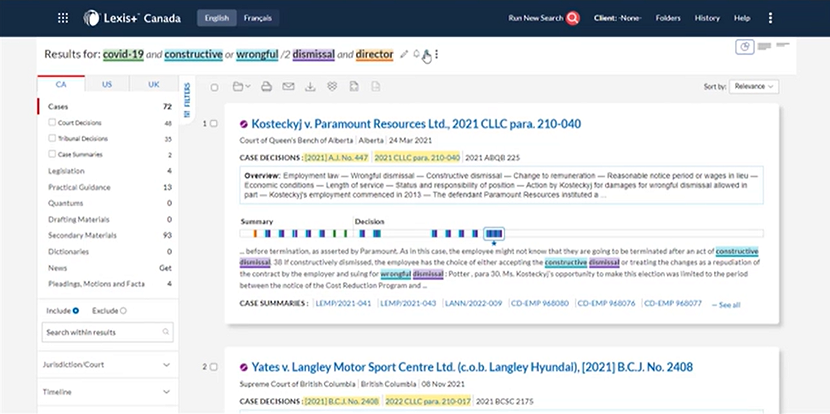Click purple signal icon beside Kosteckyj case
Viewport: 830px width, 414px height.
[x=243, y=124]
